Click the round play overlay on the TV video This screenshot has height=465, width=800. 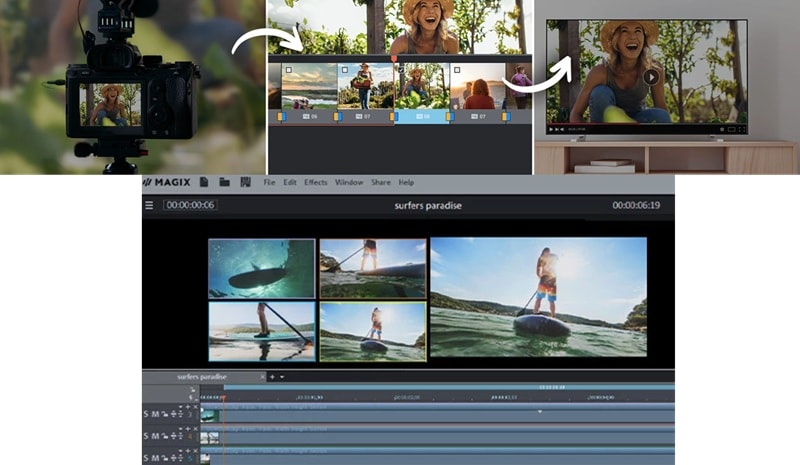coord(651,77)
